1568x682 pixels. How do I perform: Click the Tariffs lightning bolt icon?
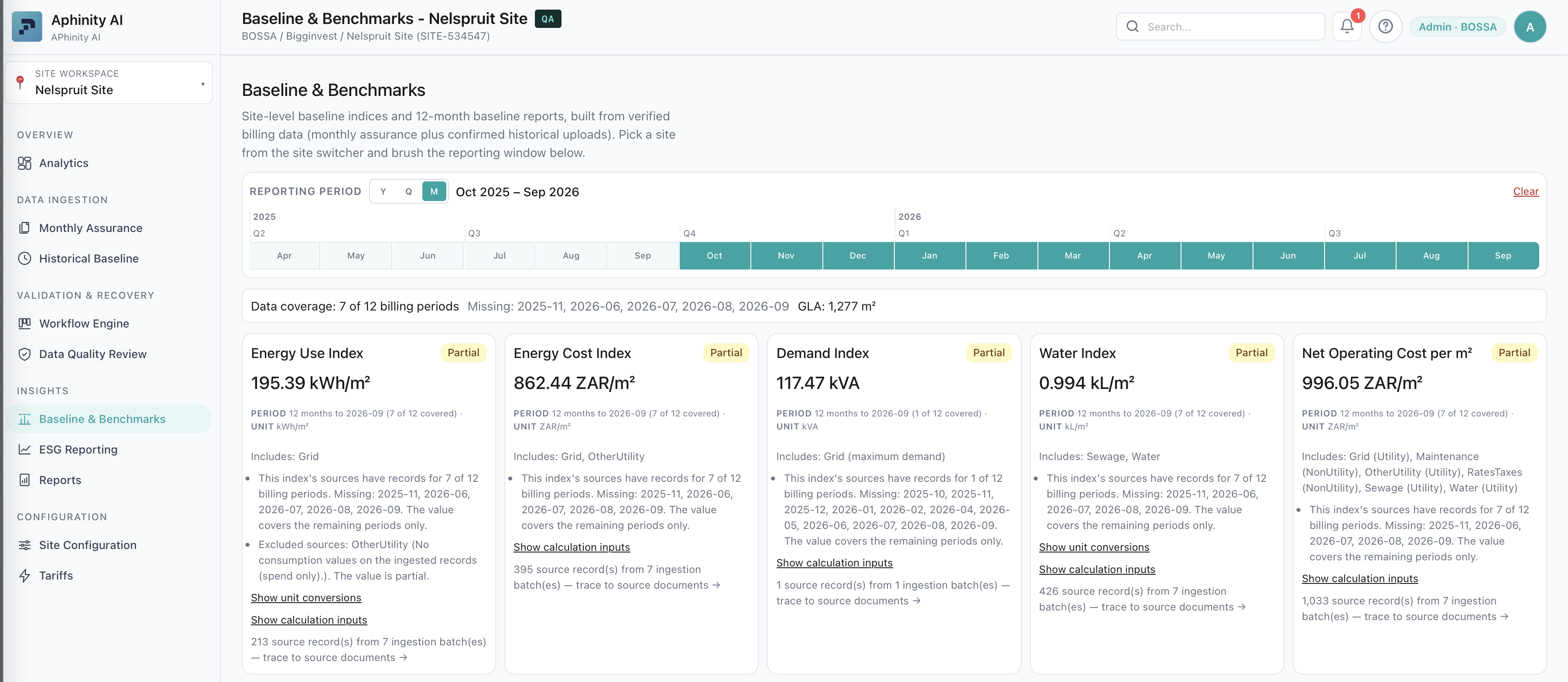tap(24, 576)
